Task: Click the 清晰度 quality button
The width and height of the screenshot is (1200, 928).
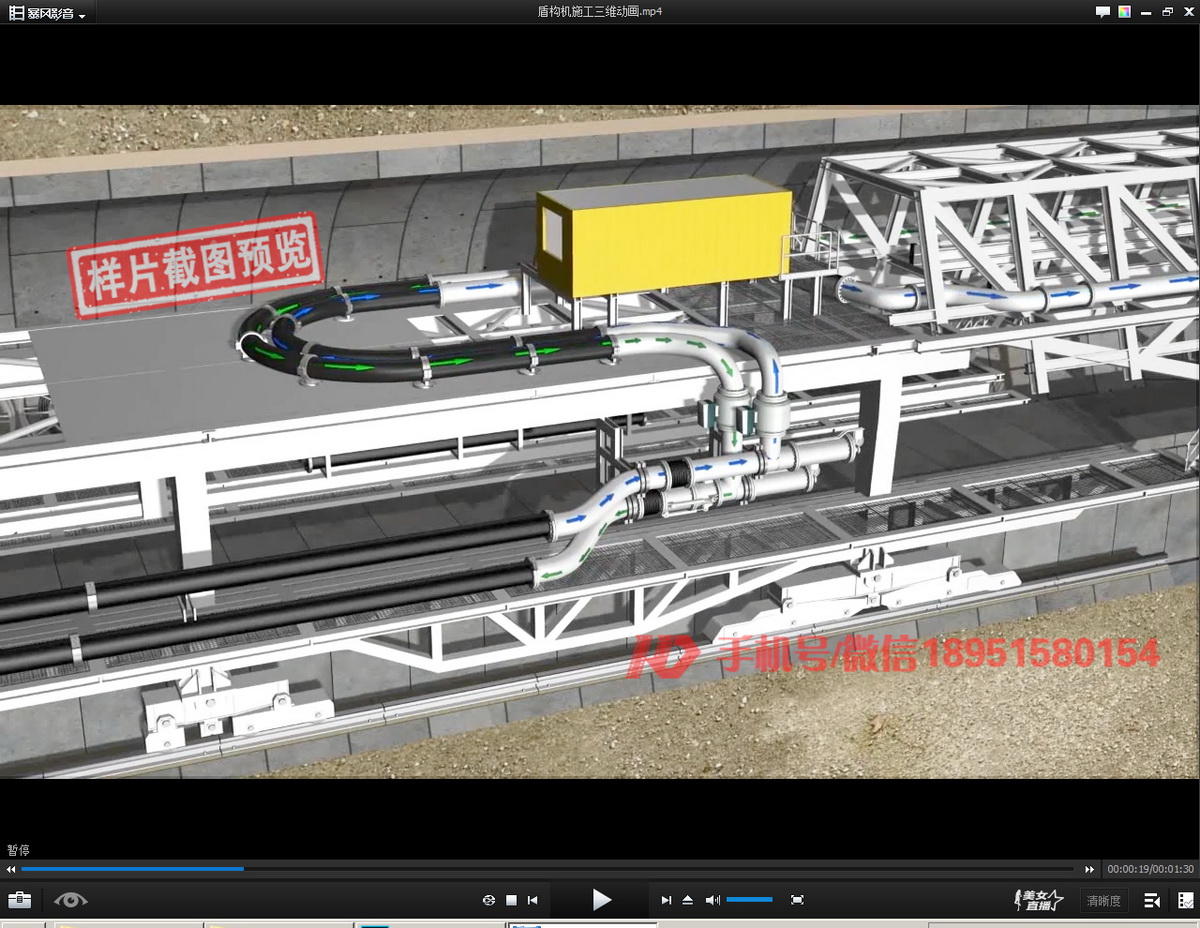Action: tap(1104, 900)
